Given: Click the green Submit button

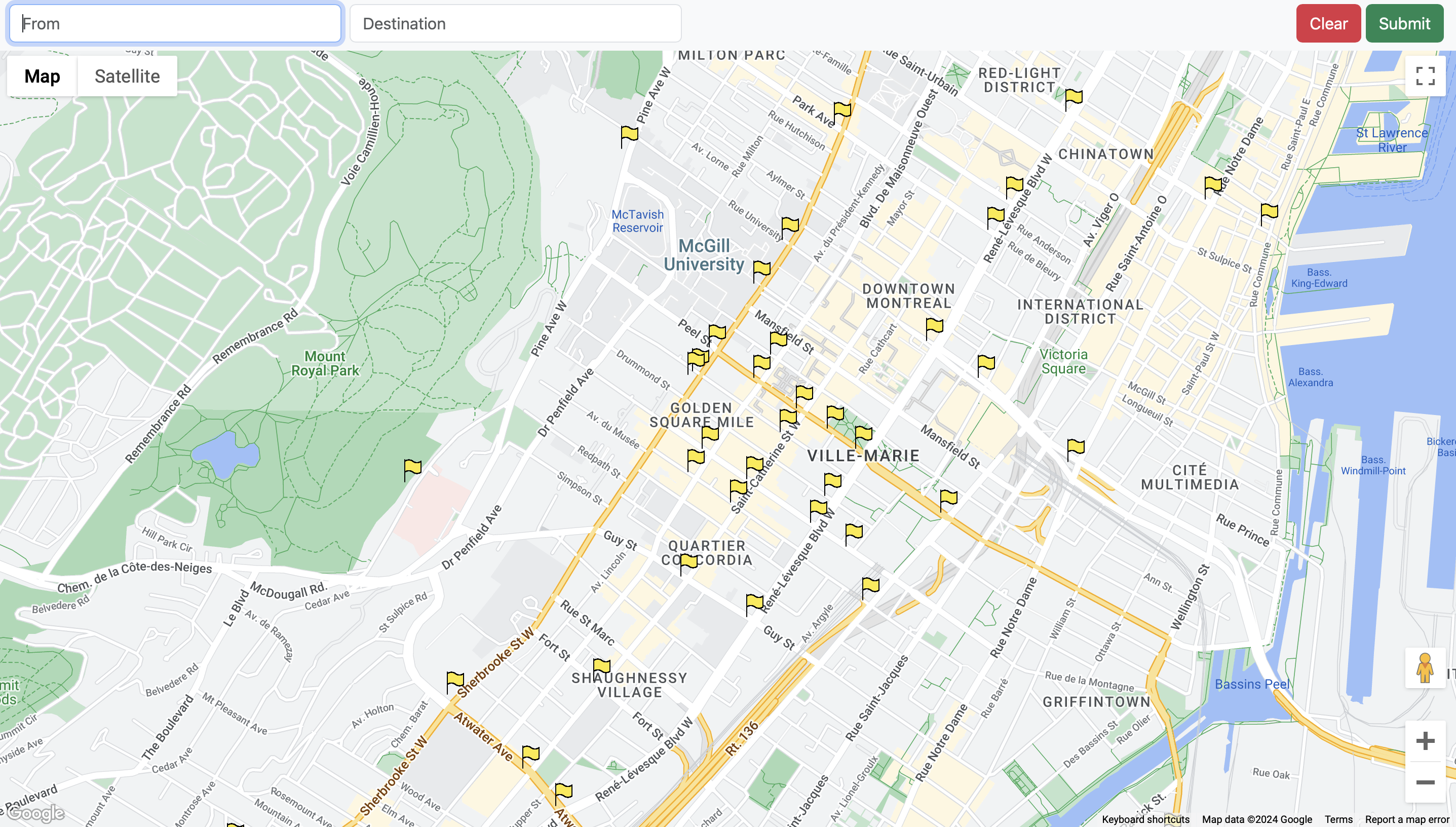Looking at the screenshot, I should pyautogui.click(x=1404, y=23).
